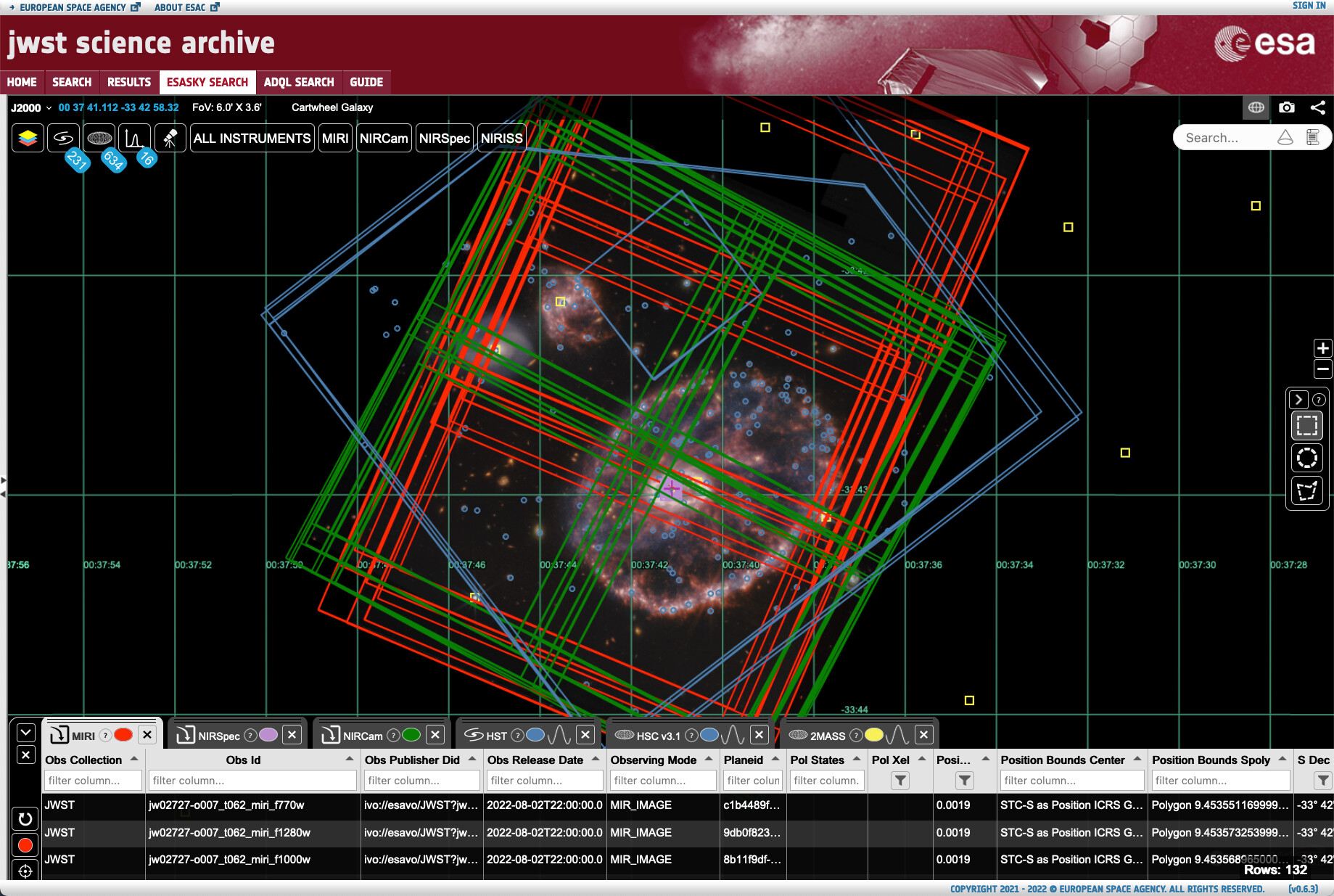Sort by Observing Mode column arrow
Viewport: 1334px width, 896px height.
pyautogui.click(x=709, y=759)
